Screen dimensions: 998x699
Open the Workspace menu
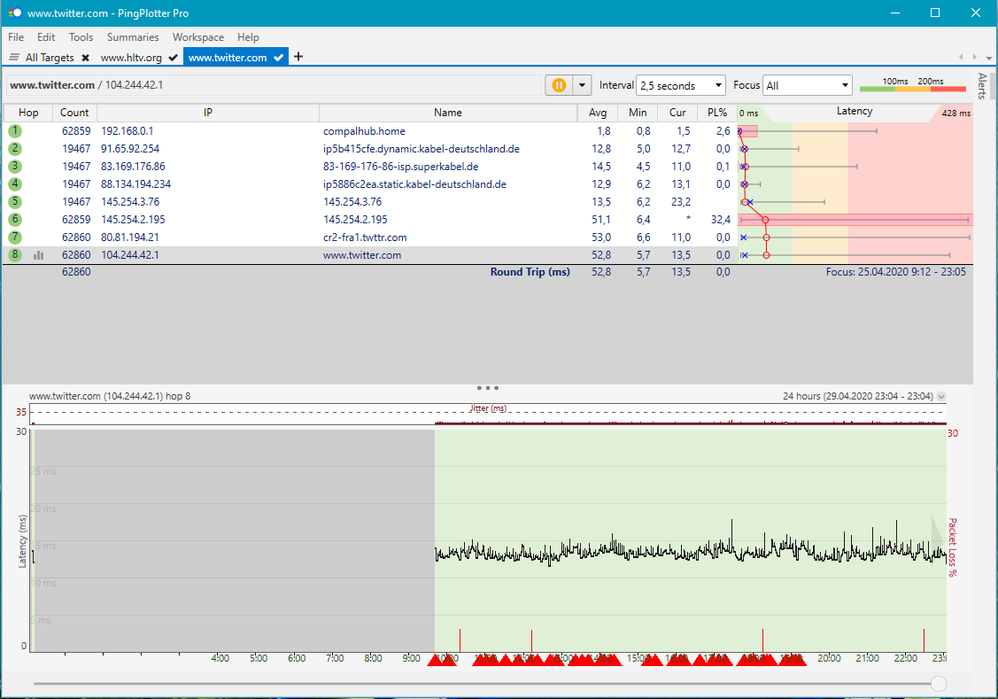click(198, 37)
